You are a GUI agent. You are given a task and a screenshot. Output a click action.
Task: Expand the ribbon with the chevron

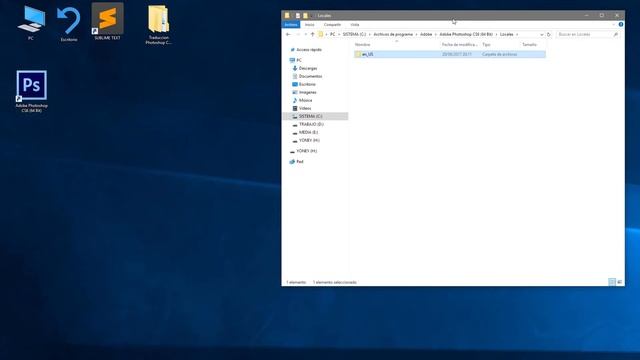613,24
